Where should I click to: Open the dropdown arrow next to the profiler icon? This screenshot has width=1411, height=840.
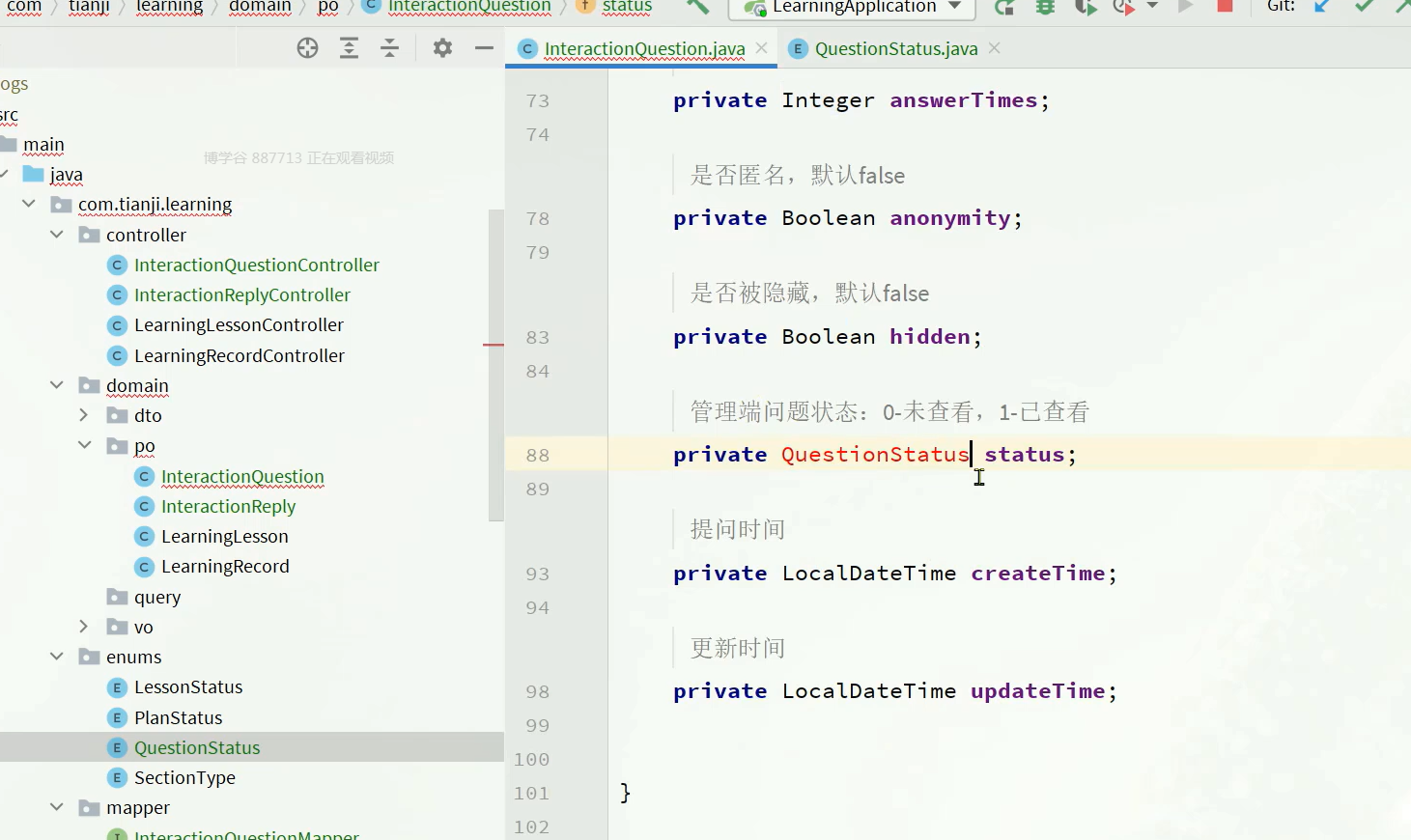(x=1152, y=6)
